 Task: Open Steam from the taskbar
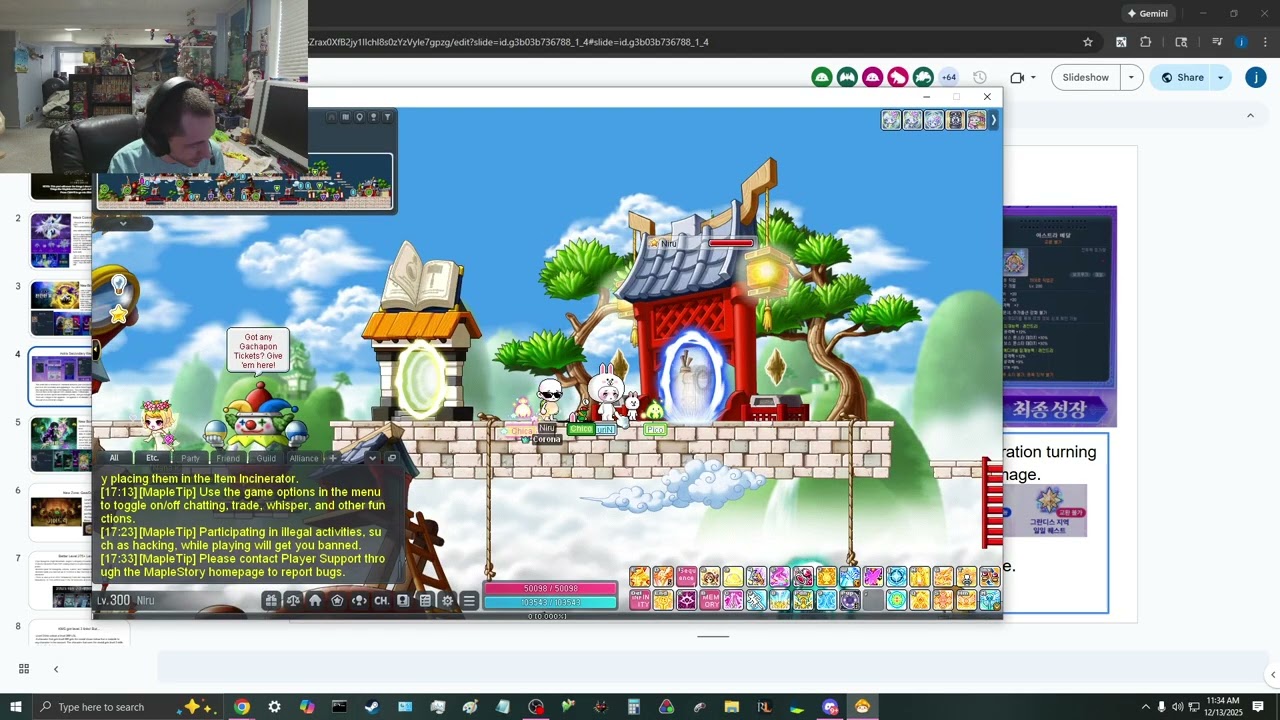pos(372,707)
